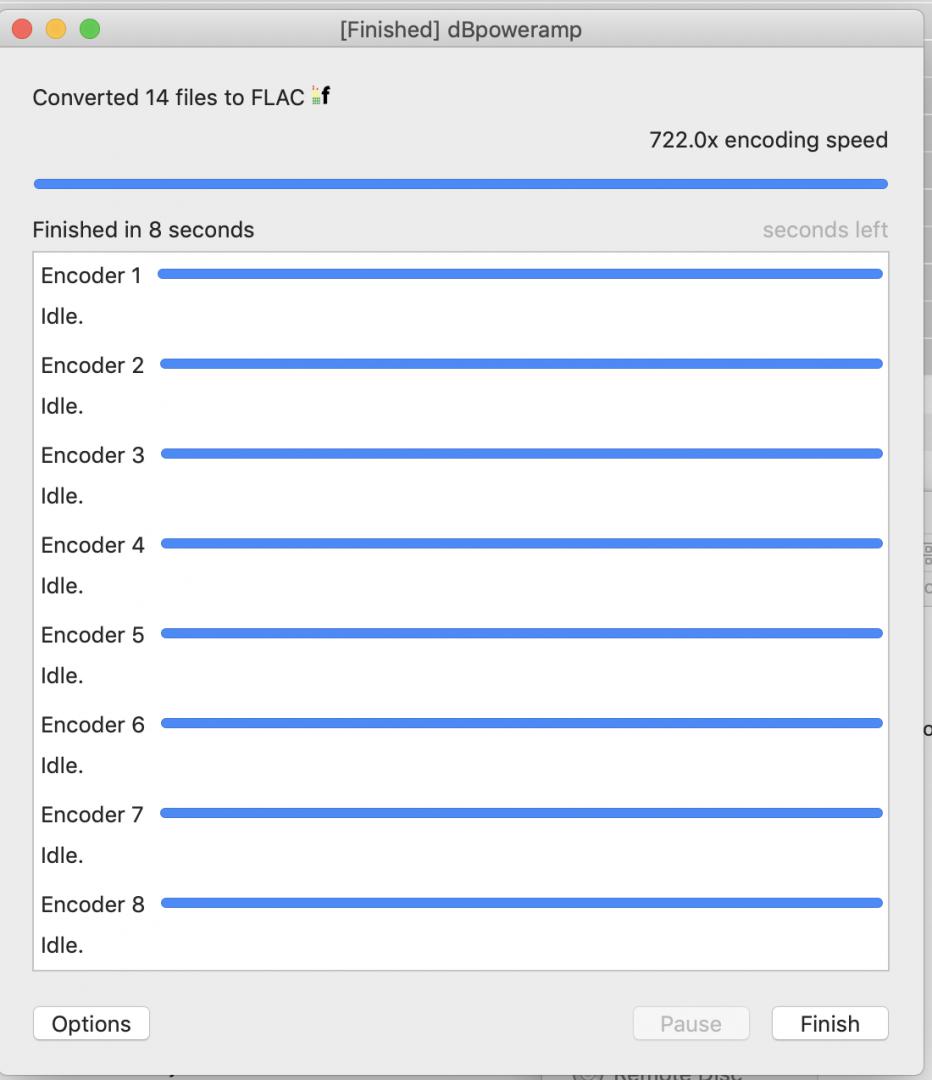Click the greyed-out Pause button

pyautogui.click(x=690, y=1024)
